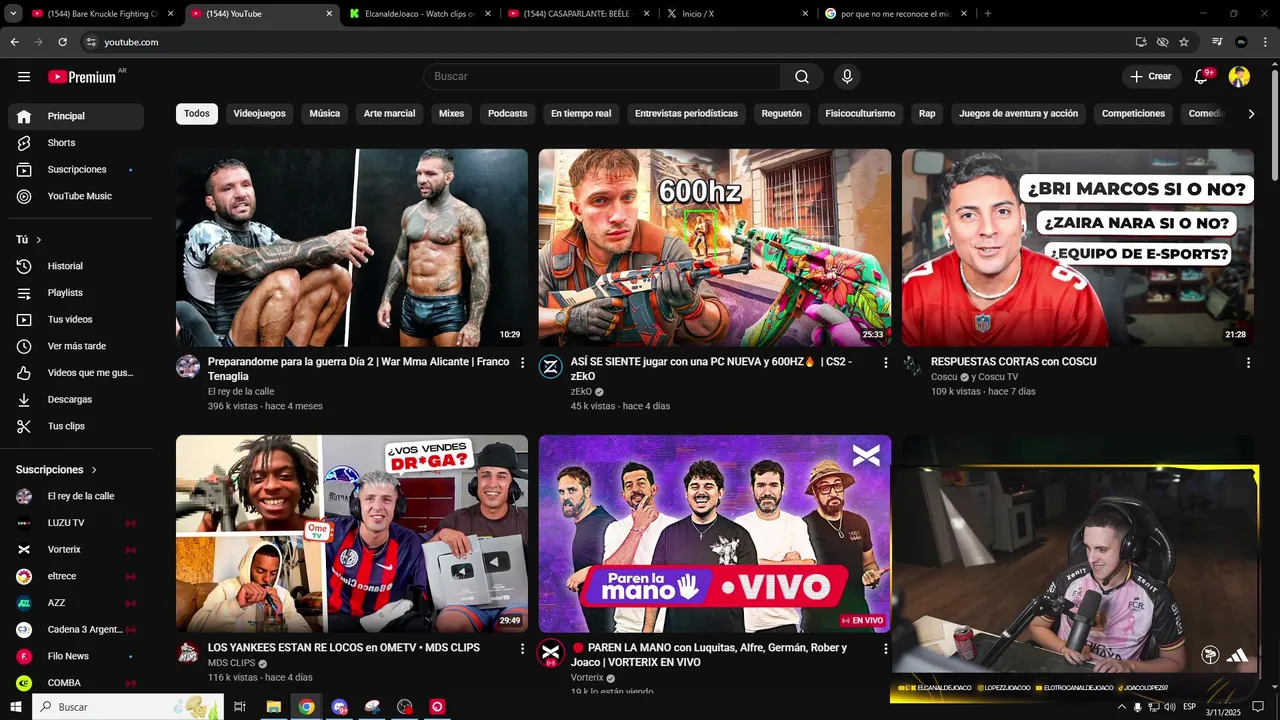Screen dimensions: 1280x720
Task: Select the Reguetón filter chip
Action: click(782, 114)
